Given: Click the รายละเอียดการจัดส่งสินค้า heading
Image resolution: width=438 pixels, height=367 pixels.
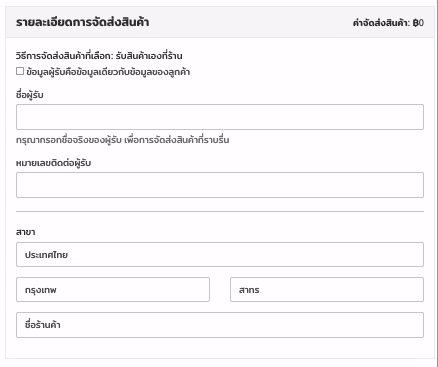Looking at the screenshot, I should 82,22.
